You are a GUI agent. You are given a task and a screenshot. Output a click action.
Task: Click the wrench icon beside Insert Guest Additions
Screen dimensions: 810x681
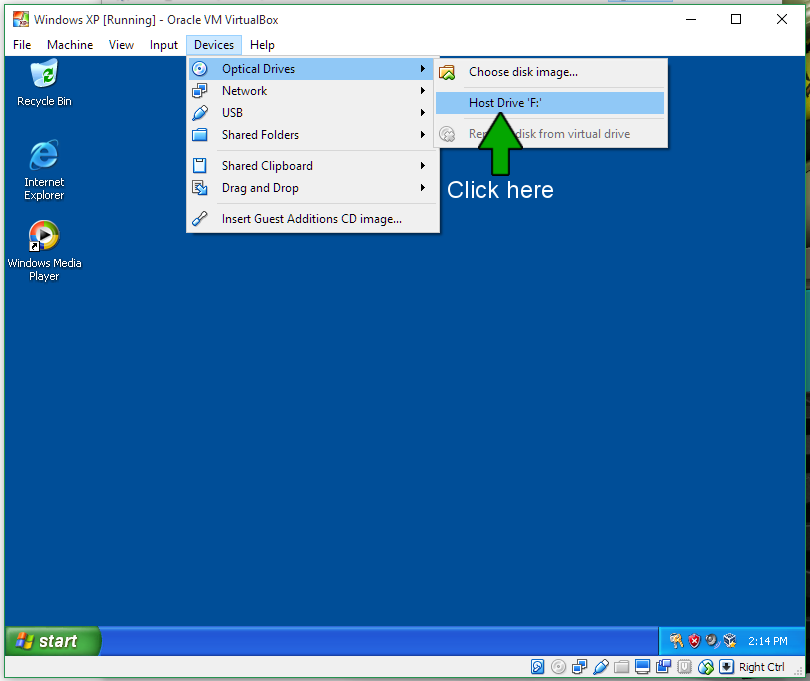coord(199,219)
